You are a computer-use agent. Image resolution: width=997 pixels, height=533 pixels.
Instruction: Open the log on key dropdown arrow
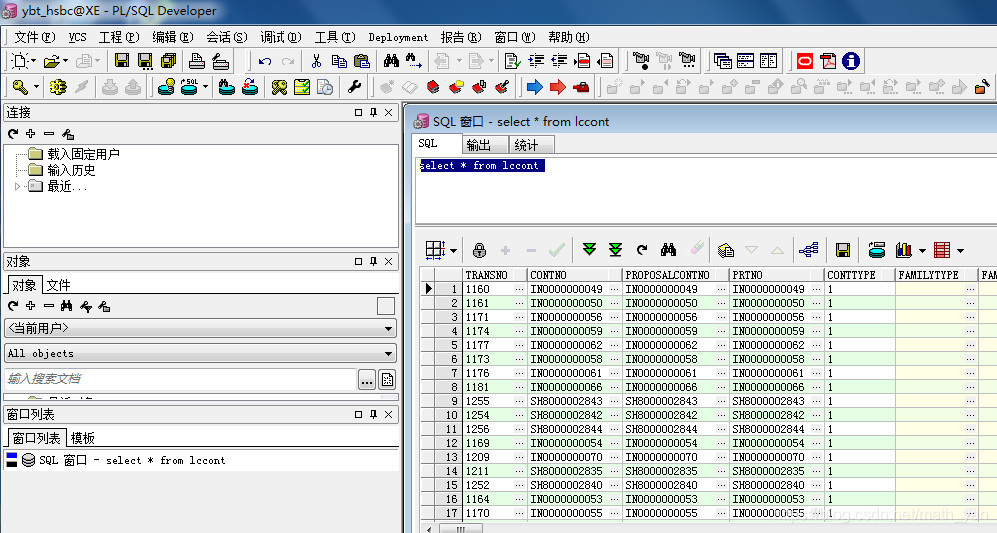pyautogui.click(x=36, y=87)
